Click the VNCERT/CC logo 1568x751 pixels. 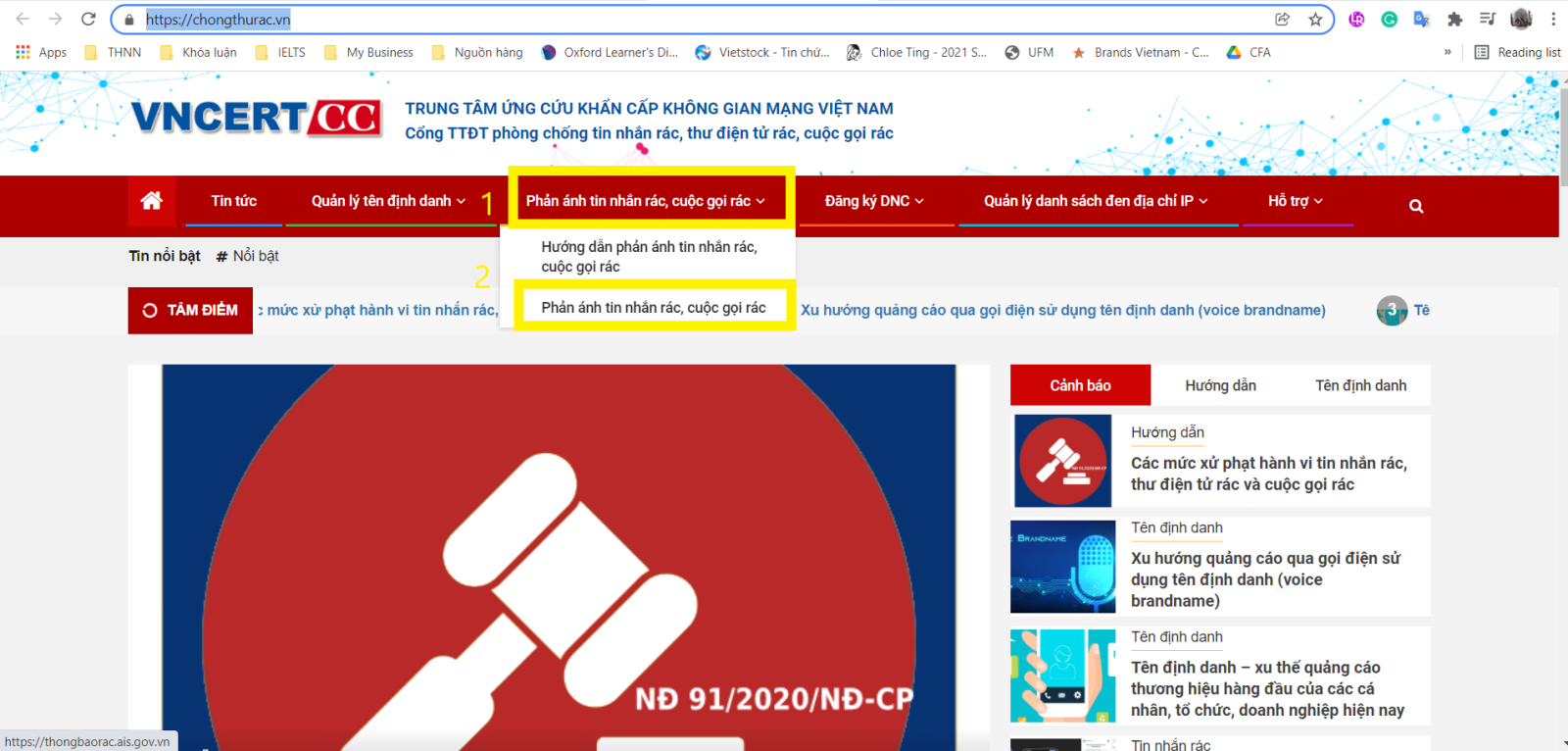tap(257, 118)
